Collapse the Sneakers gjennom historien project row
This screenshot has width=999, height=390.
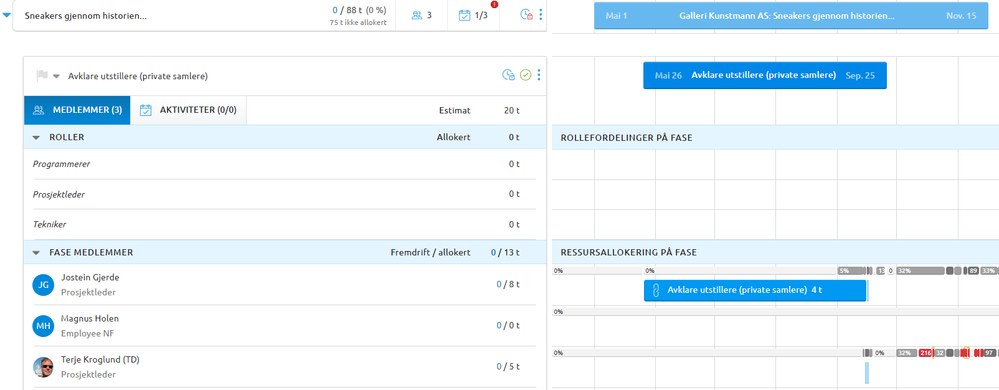click(x=6, y=15)
